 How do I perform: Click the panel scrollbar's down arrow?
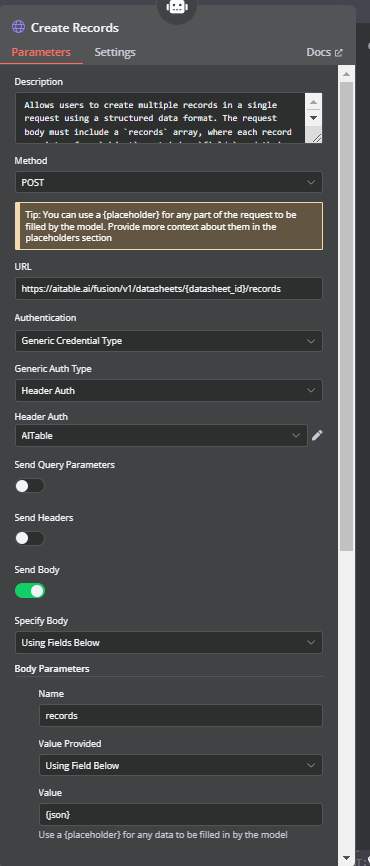[346, 858]
